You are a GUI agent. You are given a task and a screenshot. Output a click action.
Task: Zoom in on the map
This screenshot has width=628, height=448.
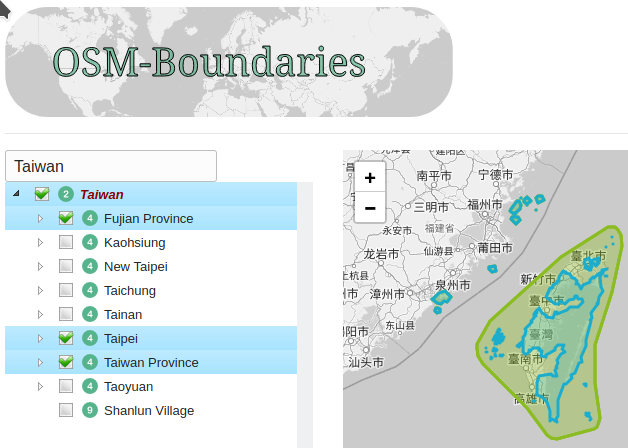click(370, 177)
